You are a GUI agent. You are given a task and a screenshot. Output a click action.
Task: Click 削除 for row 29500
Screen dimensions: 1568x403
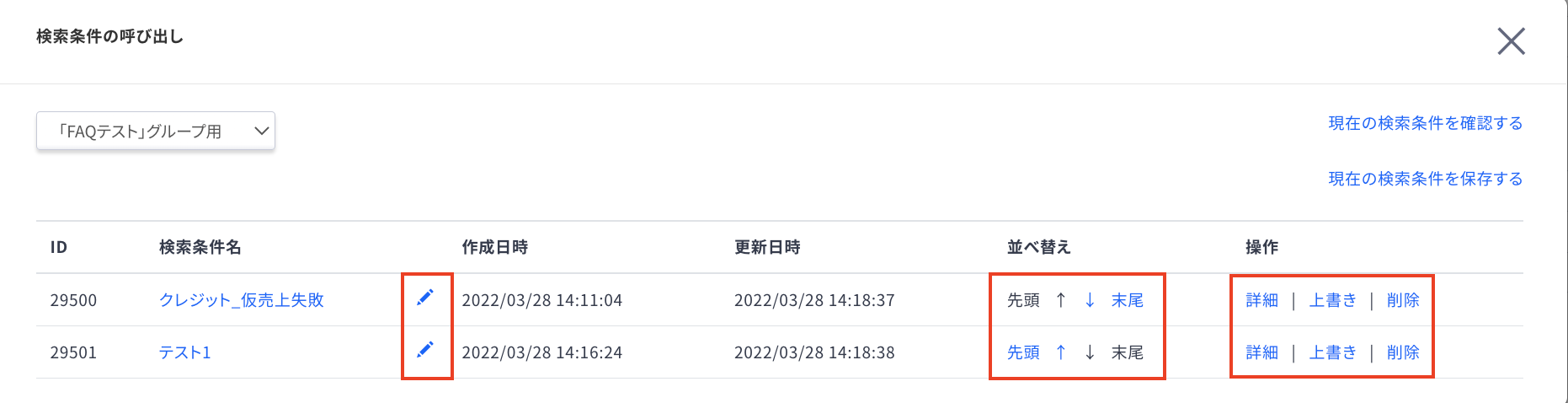point(1403,300)
